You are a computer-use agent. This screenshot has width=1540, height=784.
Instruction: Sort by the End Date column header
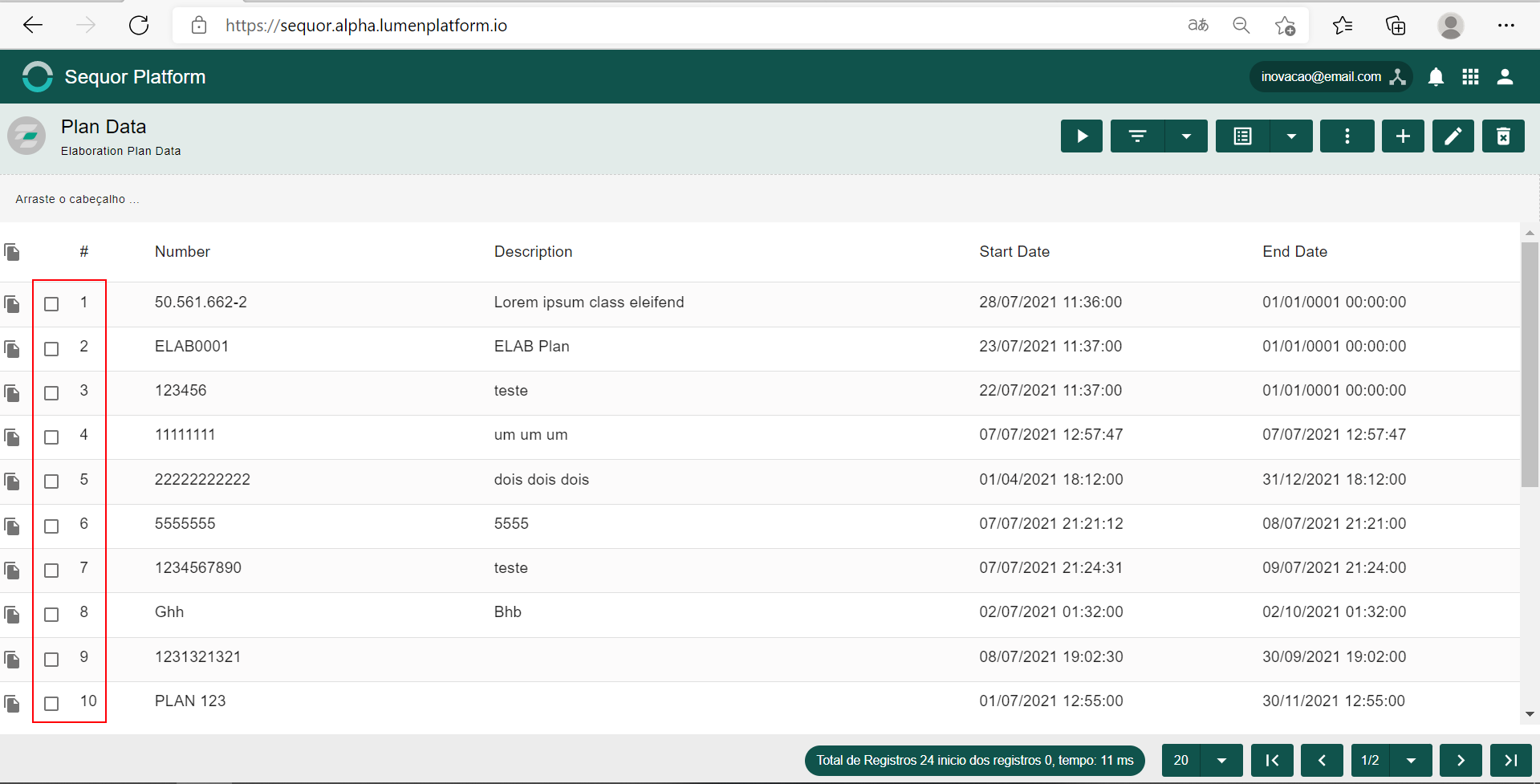tap(1294, 252)
